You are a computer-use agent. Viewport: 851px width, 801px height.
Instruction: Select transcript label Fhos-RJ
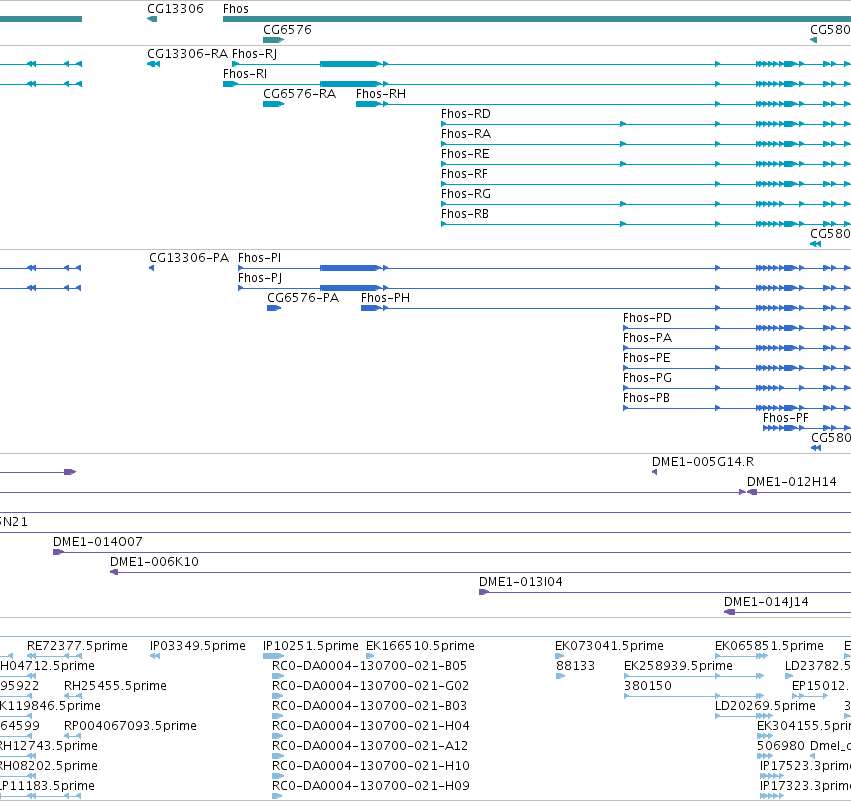pos(255,54)
